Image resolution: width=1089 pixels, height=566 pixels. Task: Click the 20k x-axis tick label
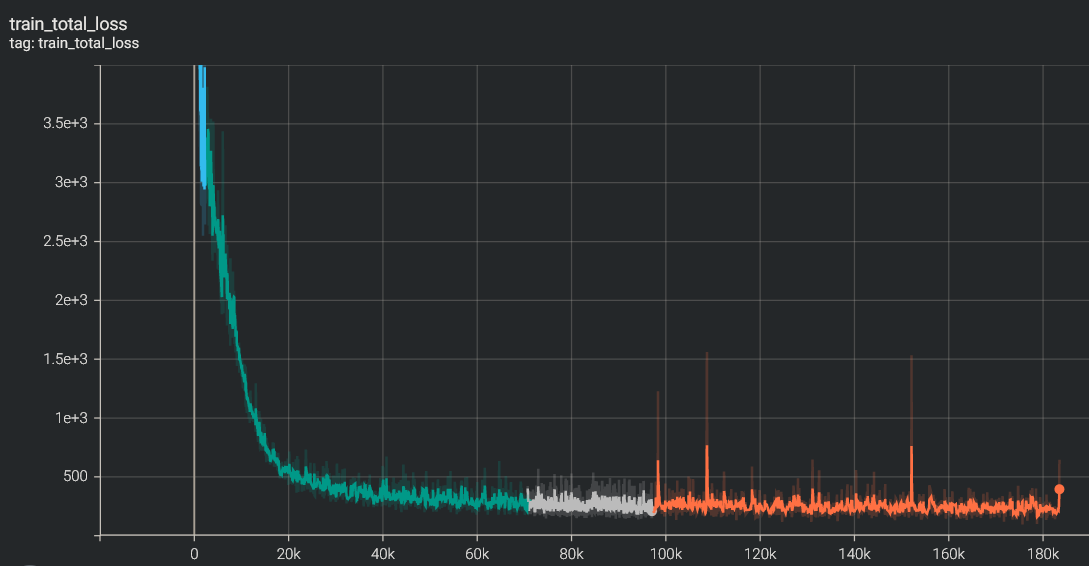click(288, 551)
